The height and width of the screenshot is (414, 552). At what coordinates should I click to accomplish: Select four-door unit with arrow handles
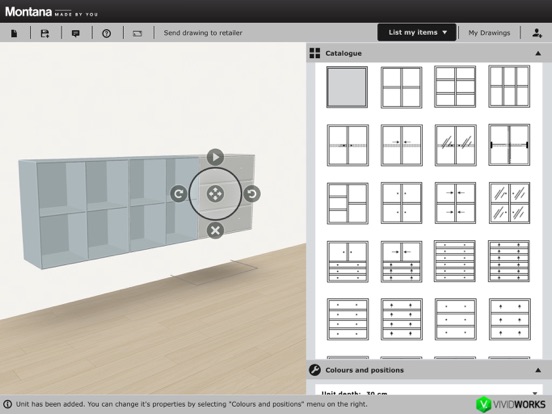[455, 203]
